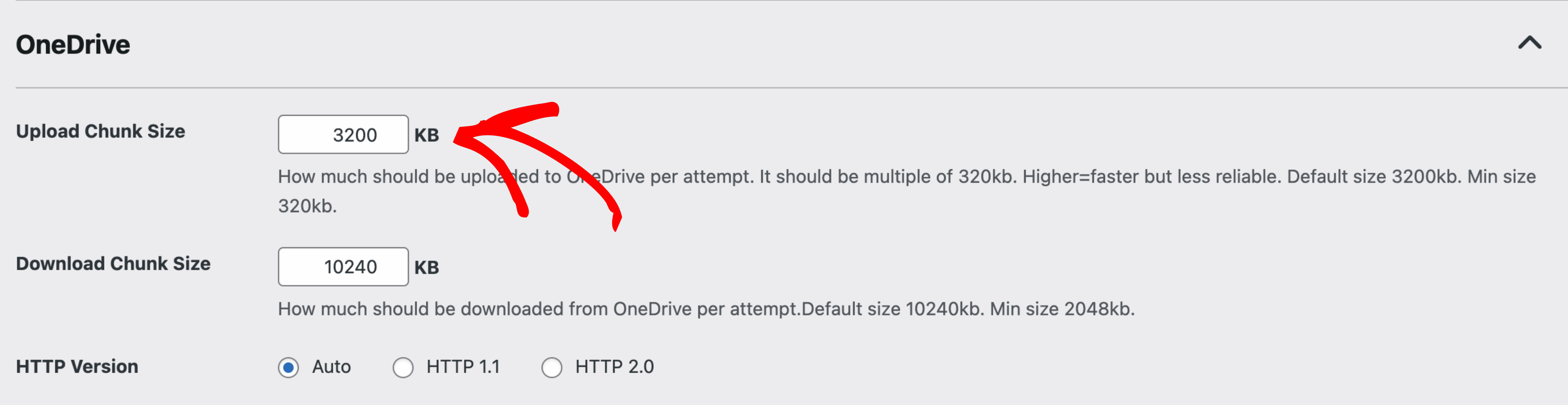1568x405 pixels.
Task: Click the HTTP Version label
Action: tap(77, 367)
